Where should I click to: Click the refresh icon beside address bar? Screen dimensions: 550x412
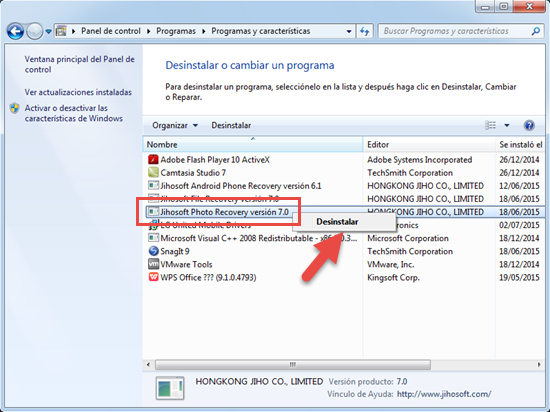[x=365, y=32]
